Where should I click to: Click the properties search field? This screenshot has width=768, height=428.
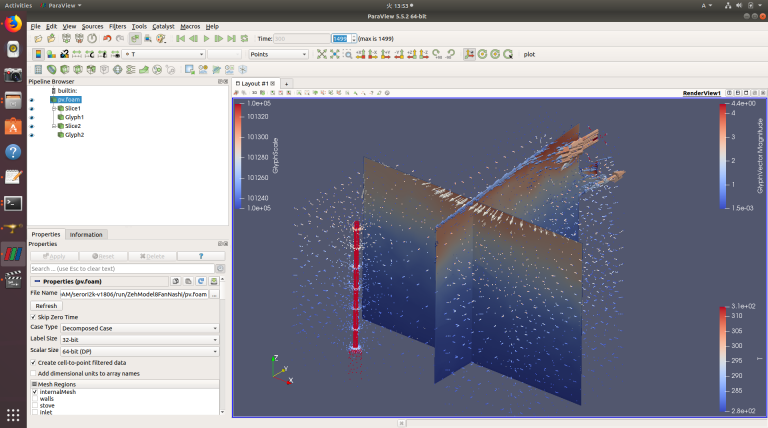(120, 268)
